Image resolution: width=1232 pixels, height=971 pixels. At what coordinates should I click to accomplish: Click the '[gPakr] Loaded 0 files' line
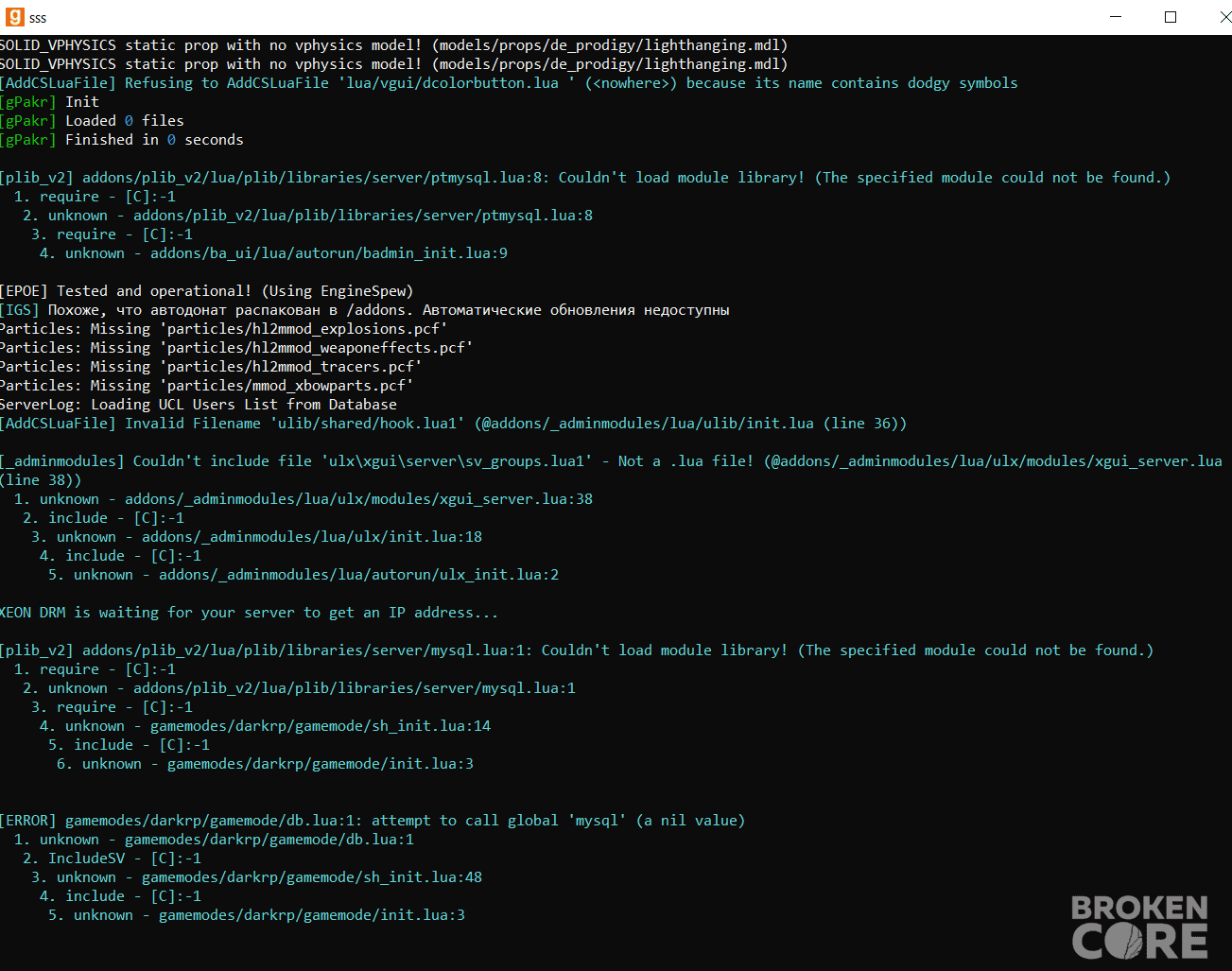click(92, 121)
